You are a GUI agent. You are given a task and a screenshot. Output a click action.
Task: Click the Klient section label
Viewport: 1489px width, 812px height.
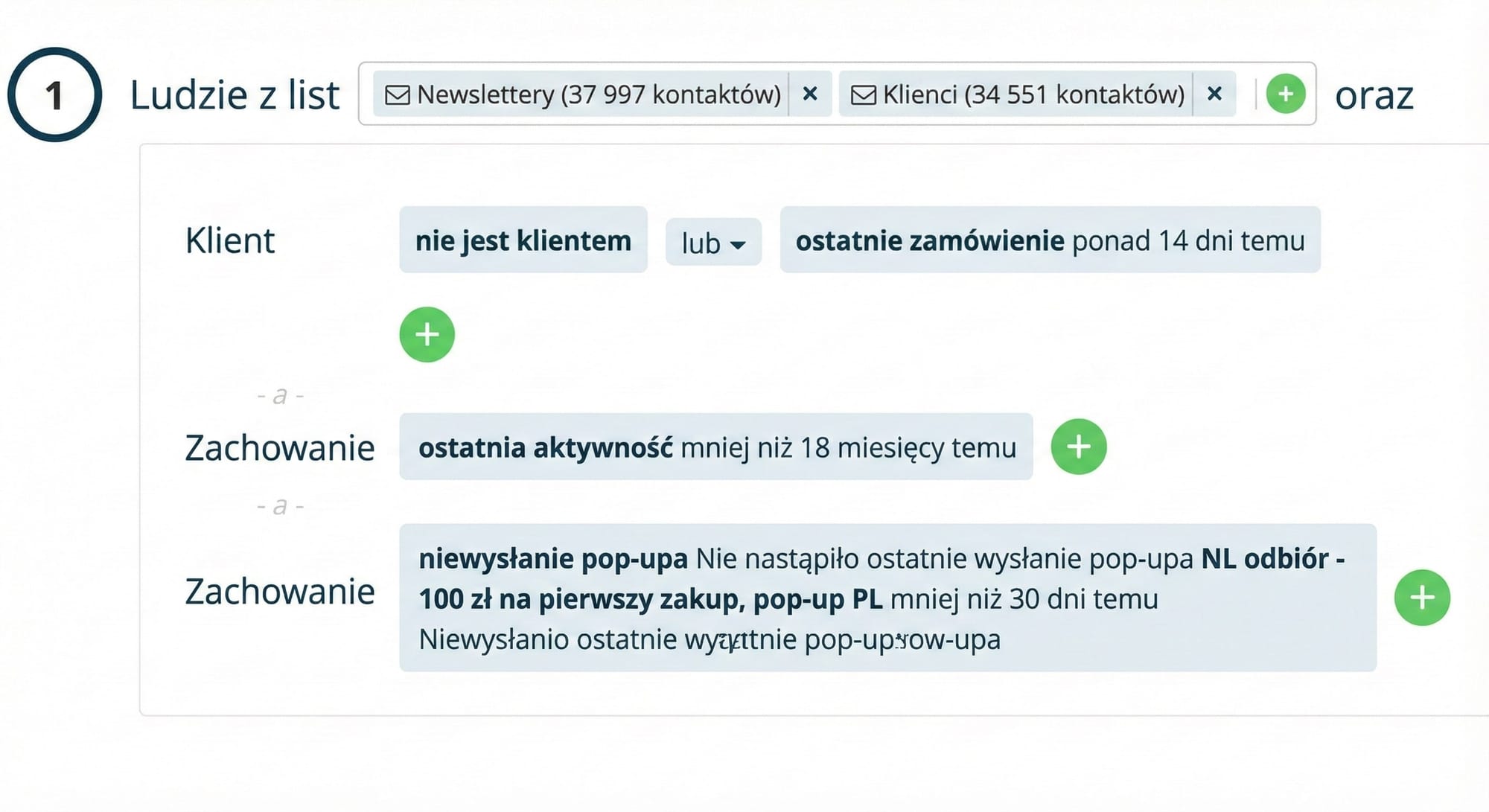pyautogui.click(x=229, y=240)
